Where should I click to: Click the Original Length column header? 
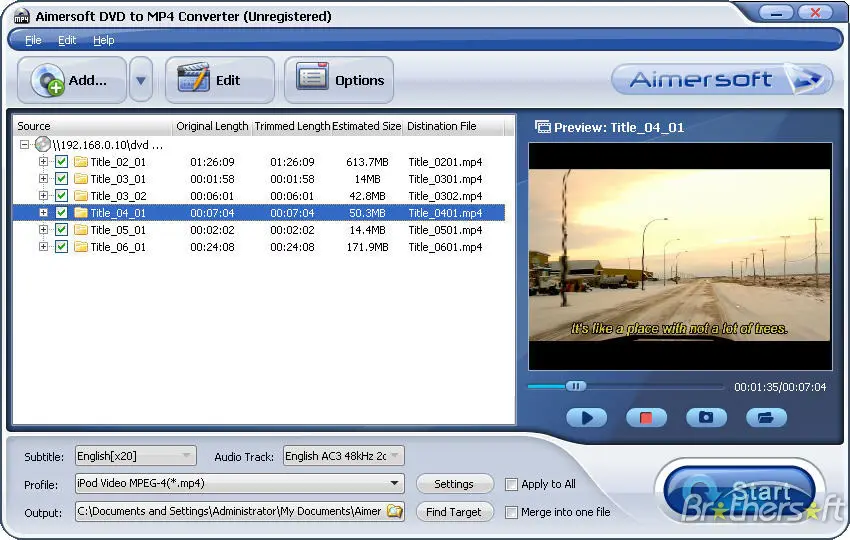click(x=212, y=126)
